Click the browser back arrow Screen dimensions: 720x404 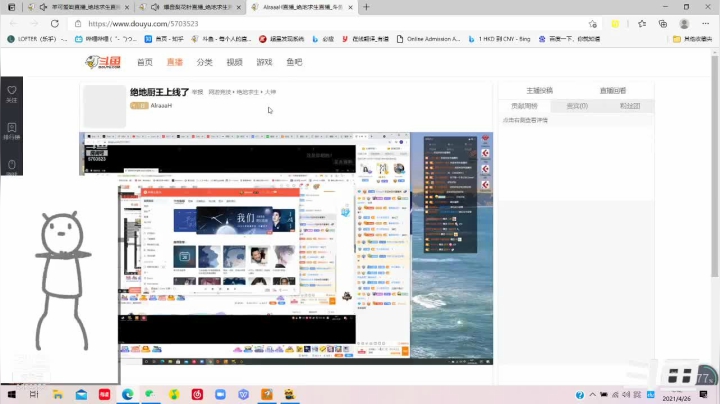pos(13,23)
